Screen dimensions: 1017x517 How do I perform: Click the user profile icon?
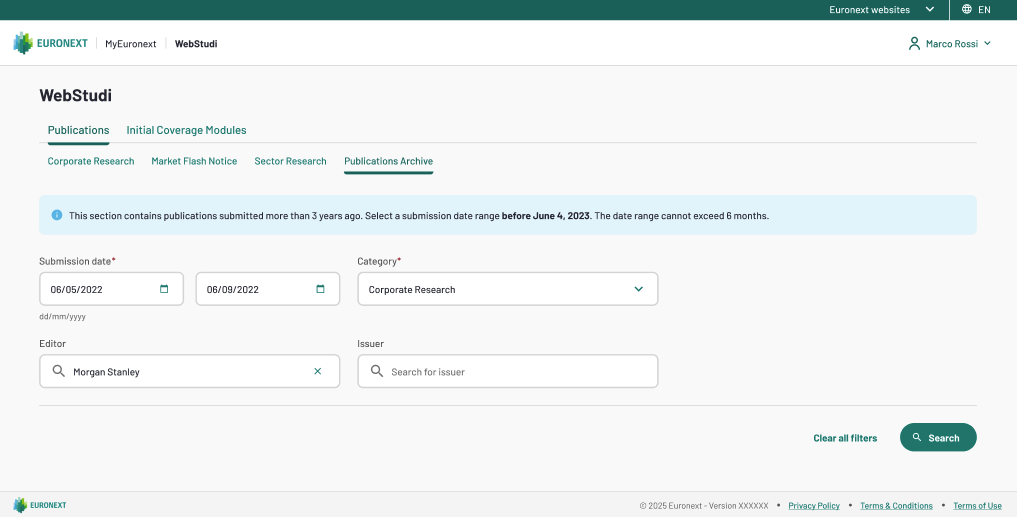tap(915, 43)
